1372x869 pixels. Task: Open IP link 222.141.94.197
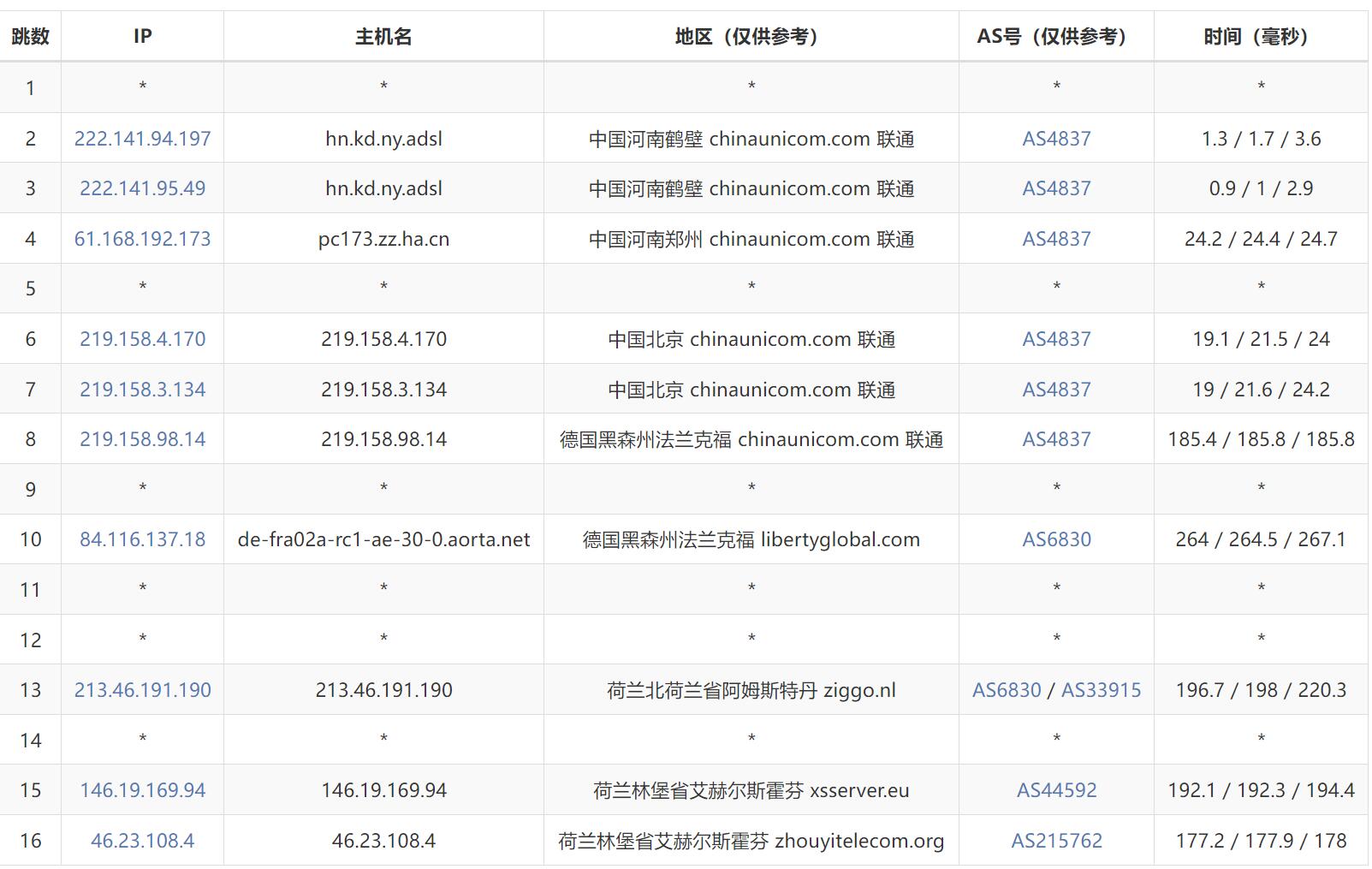click(142, 139)
